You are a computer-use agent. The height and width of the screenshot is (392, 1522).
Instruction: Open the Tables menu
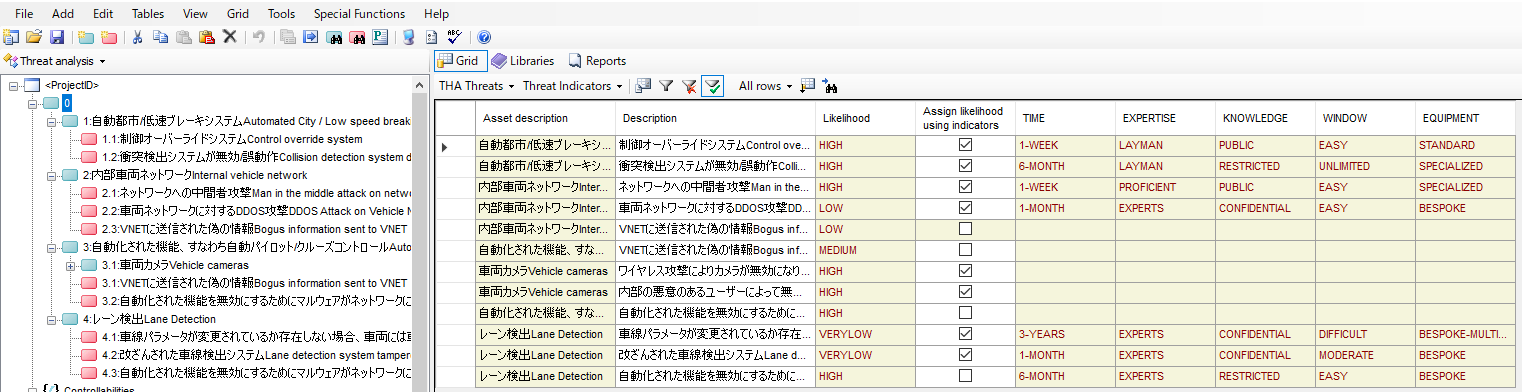(x=147, y=14)
